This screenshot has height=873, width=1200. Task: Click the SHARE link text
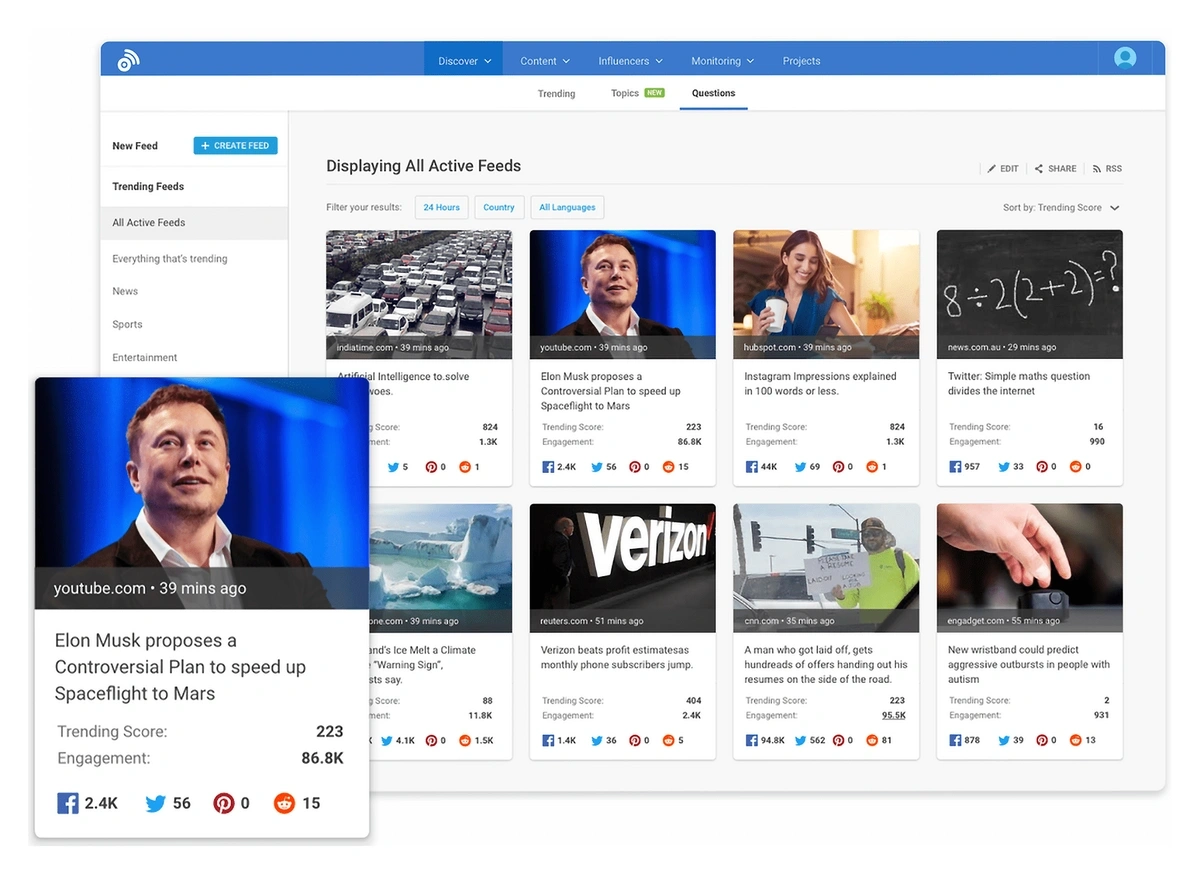[x=1062, y=169]
